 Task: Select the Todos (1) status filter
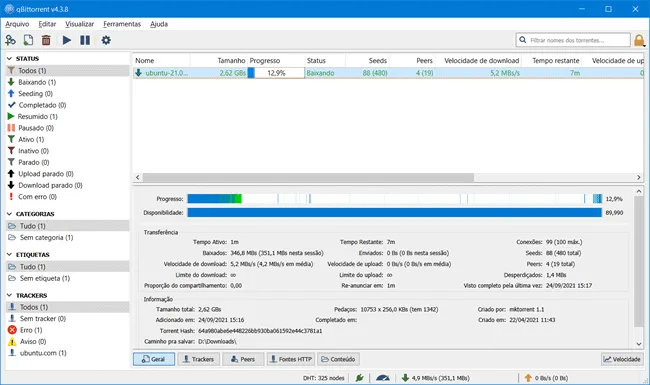68,71
